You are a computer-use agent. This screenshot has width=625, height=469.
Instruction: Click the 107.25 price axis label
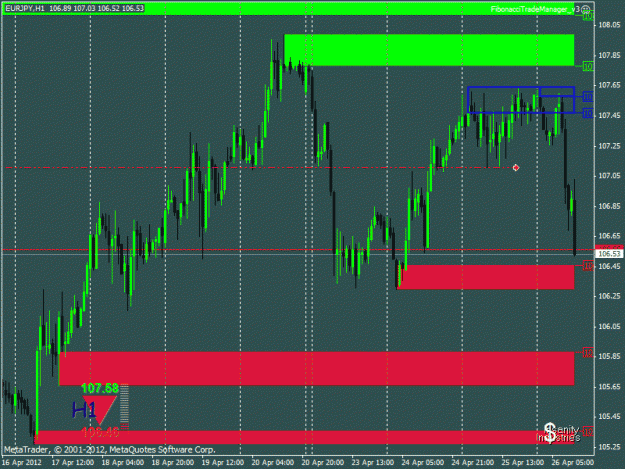[609, 146]
